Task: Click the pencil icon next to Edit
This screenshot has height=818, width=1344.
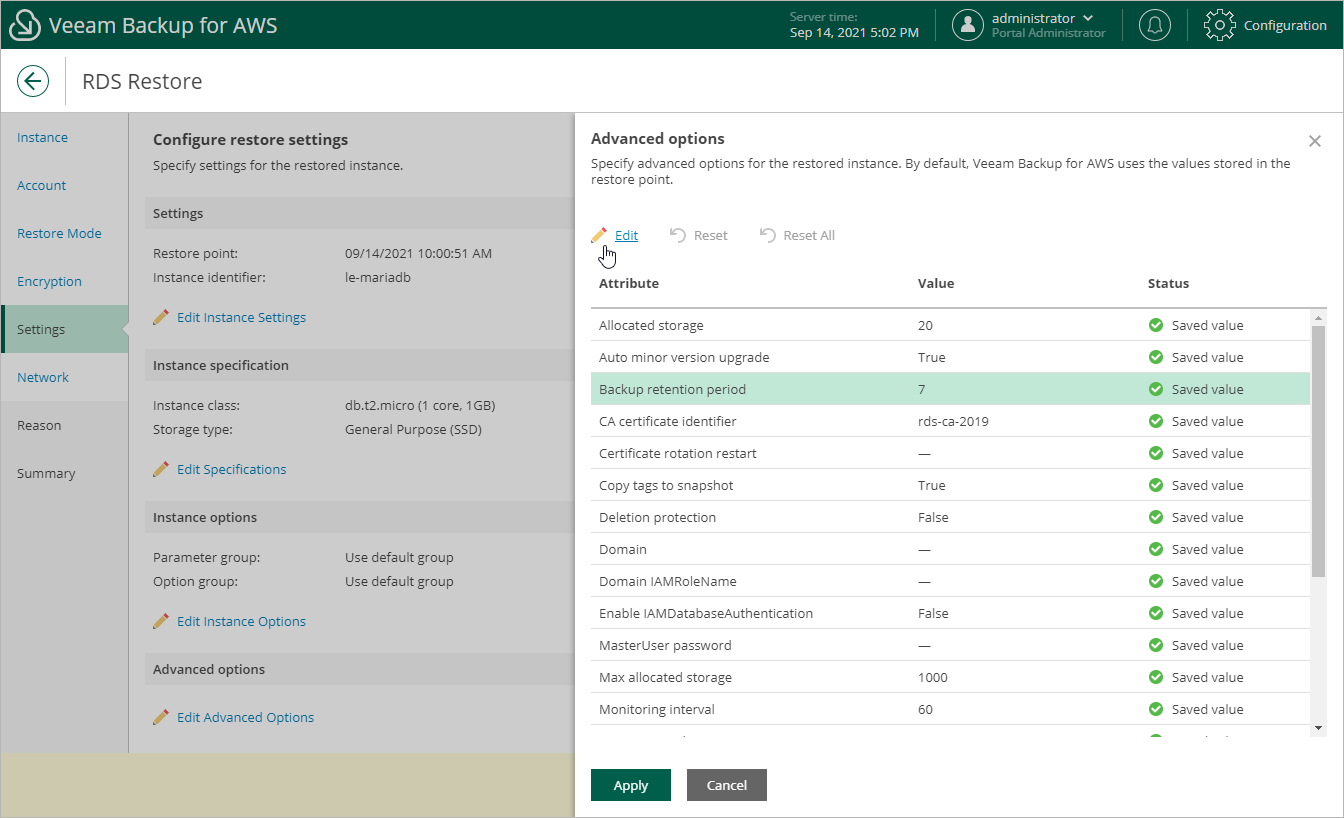Action: [599, 235]
